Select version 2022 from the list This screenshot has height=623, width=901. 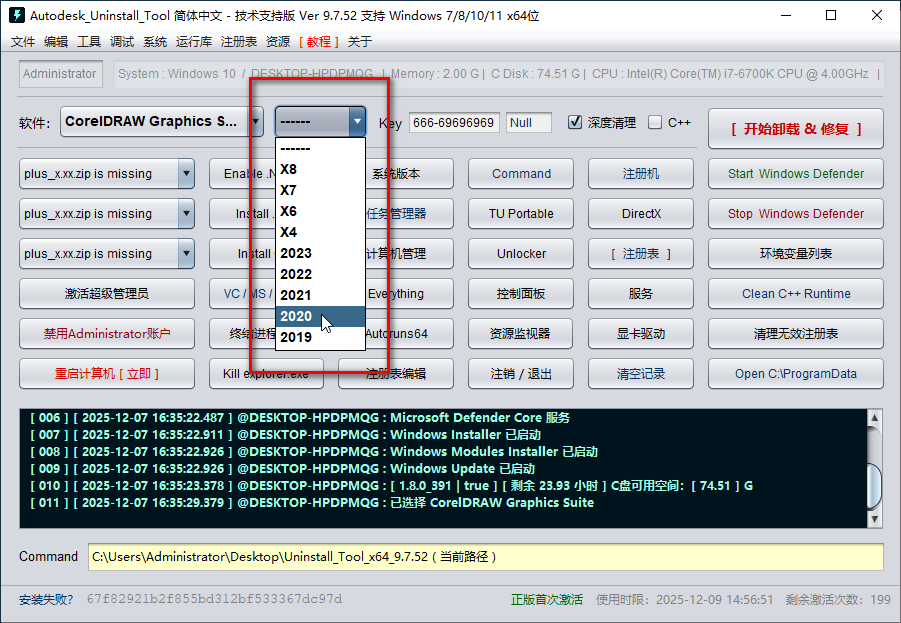321,274
